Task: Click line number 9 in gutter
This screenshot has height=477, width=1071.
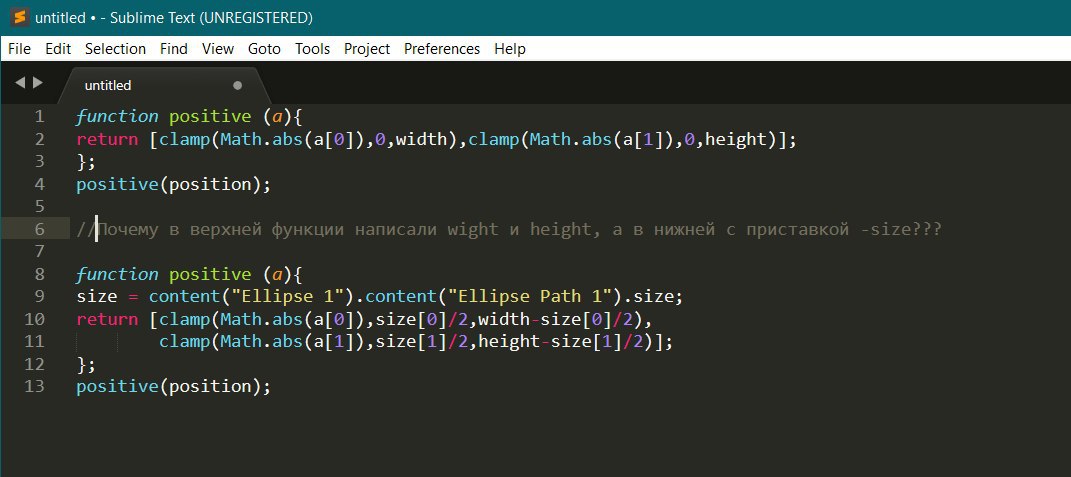Action: click(39, 297)
